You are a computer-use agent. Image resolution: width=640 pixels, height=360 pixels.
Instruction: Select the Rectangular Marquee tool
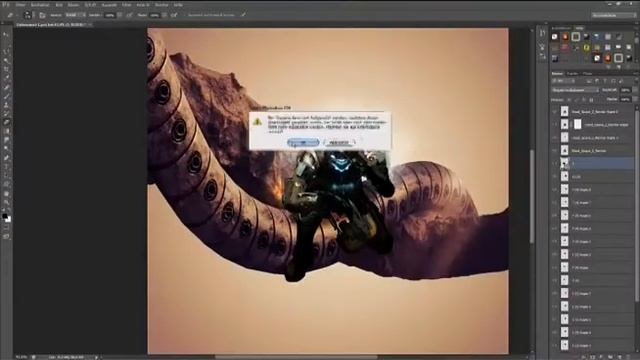pos(6,43)
